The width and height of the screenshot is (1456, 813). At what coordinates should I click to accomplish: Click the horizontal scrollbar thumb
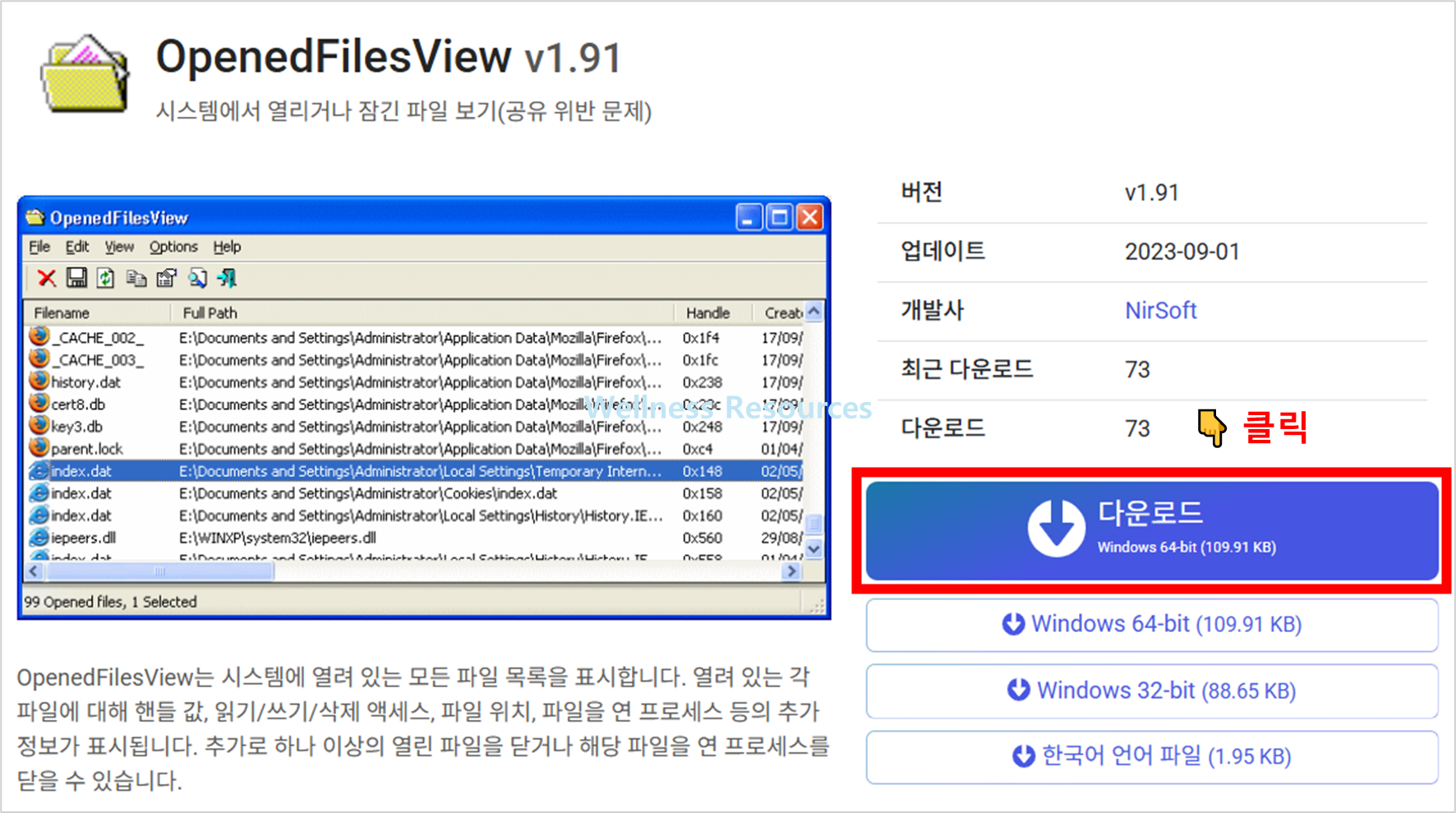click(159, 570)
